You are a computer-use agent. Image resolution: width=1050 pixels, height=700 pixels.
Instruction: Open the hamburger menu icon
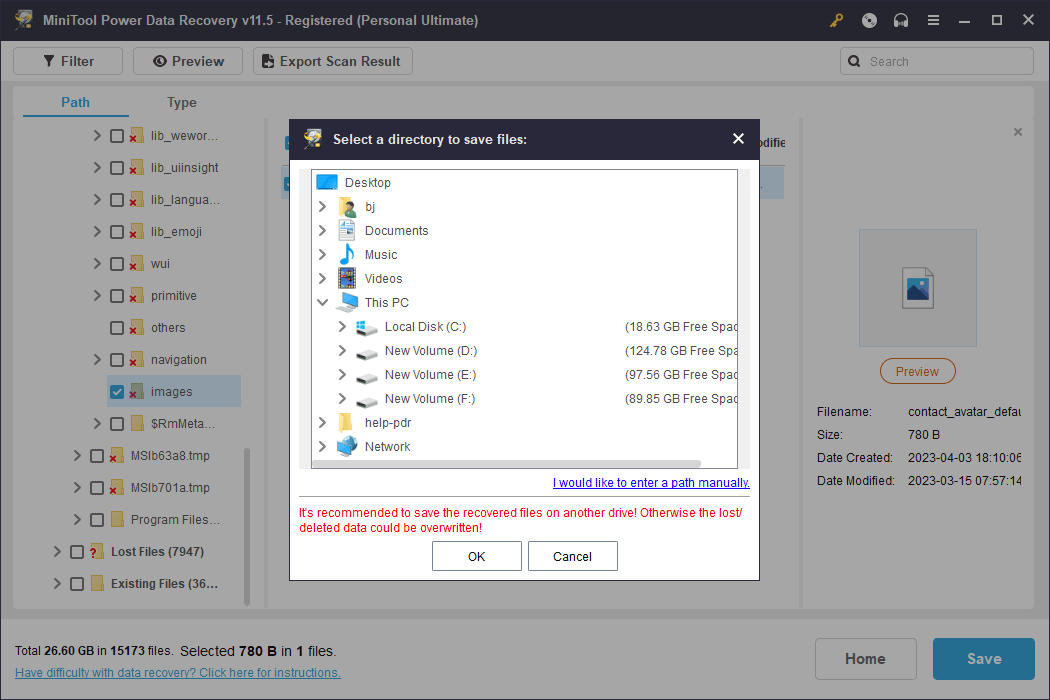[933, 20]
